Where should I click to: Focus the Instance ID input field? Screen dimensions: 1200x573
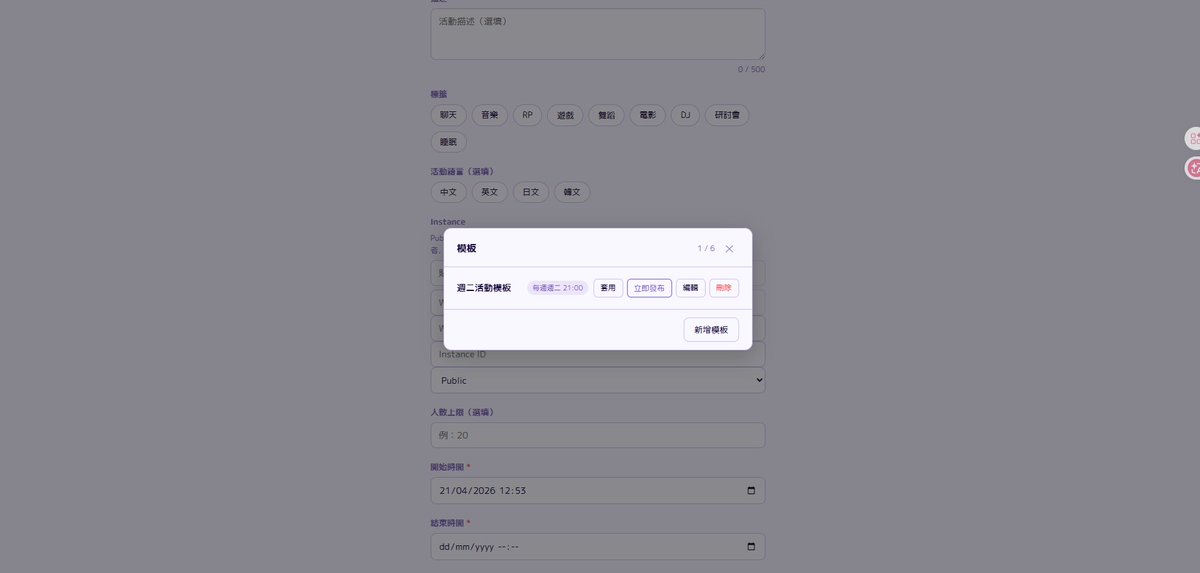point(598,354)
